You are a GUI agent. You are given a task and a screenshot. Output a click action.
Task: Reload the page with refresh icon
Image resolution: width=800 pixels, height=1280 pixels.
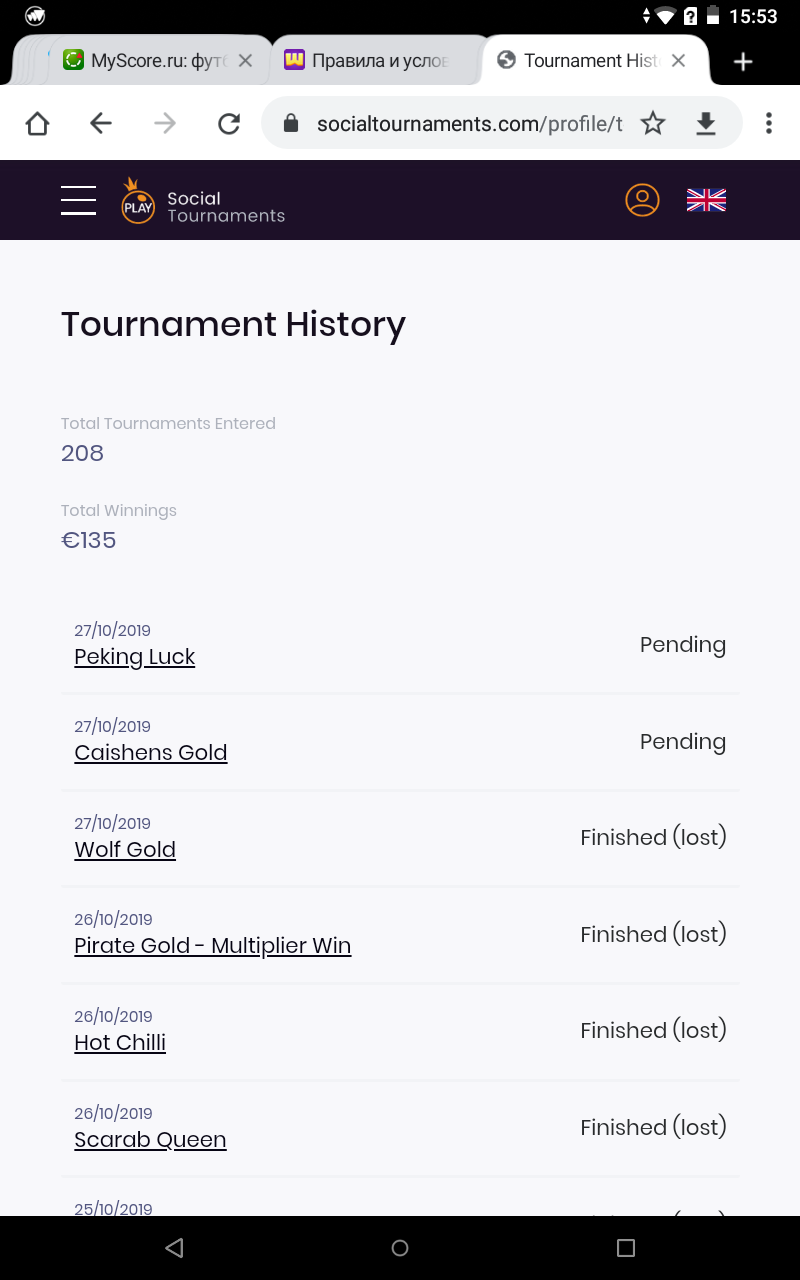click(229, 123)
